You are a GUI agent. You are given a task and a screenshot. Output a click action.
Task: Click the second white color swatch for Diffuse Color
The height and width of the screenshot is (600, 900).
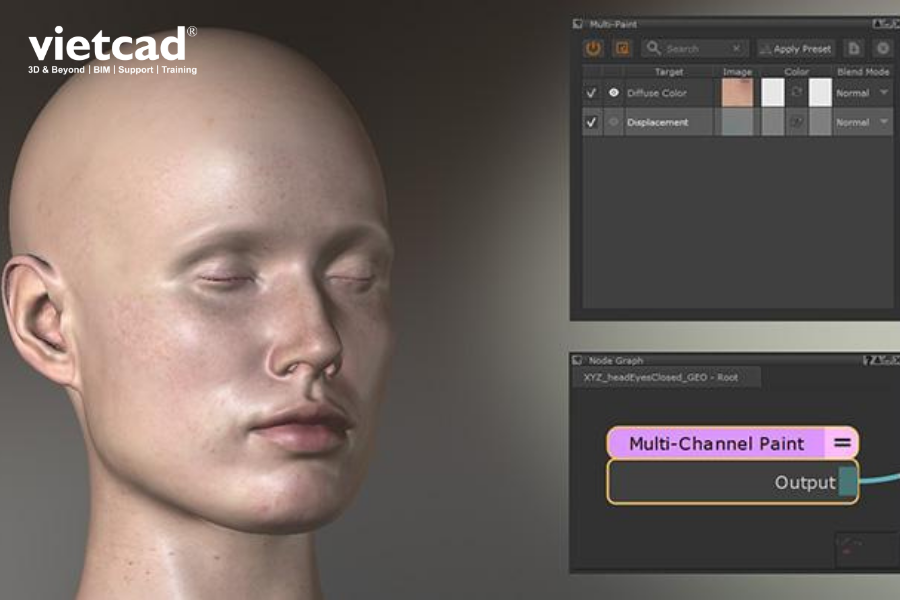pyautogui.click(x=820, y=92)
